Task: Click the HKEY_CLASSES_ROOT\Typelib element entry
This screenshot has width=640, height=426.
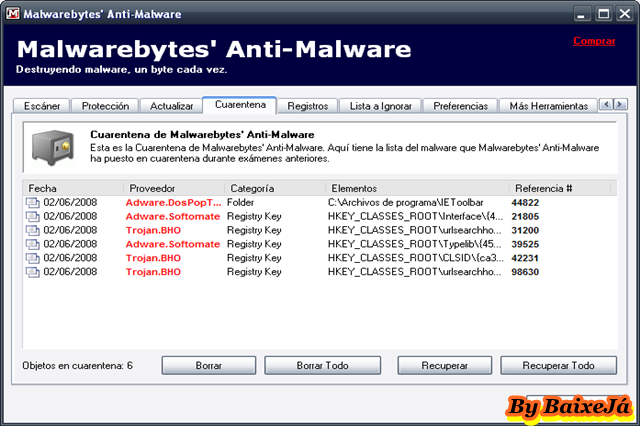Action: pyautogui.click(x=414, y=244)
